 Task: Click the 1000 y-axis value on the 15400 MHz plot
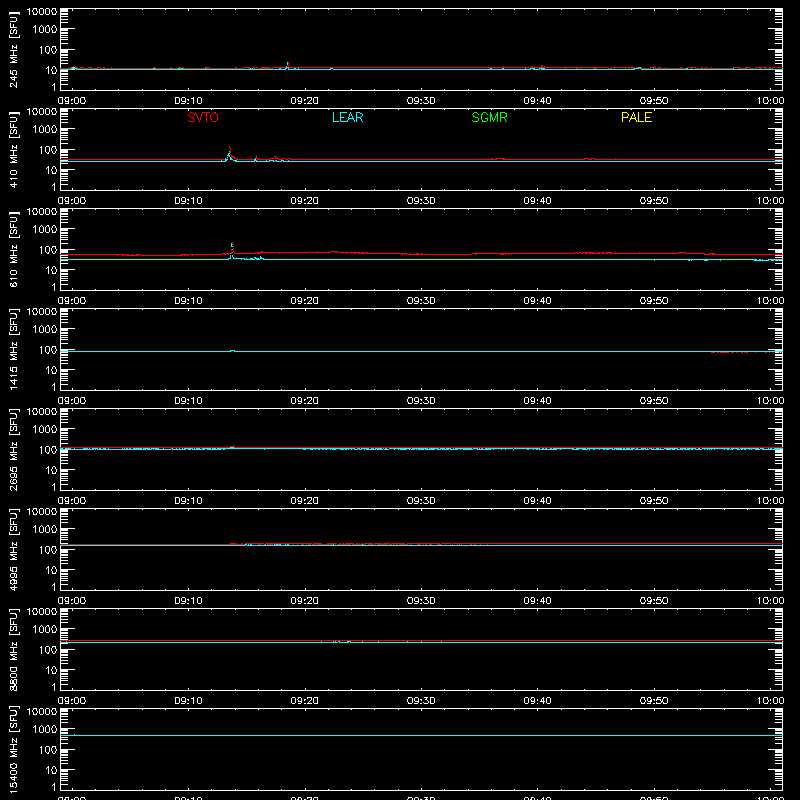tap(45, 729)
